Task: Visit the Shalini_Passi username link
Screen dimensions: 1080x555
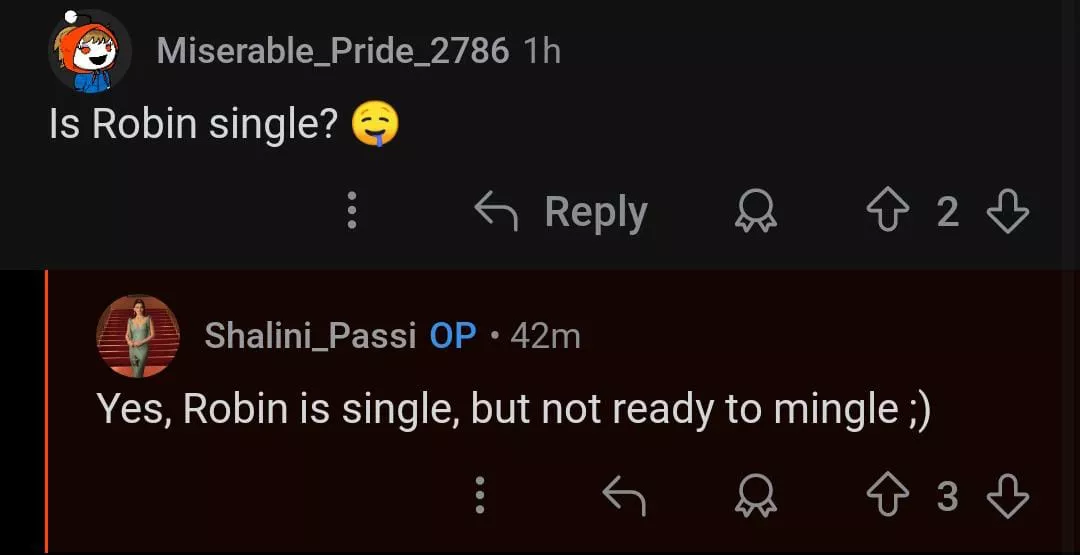Action: pos(310,336)
